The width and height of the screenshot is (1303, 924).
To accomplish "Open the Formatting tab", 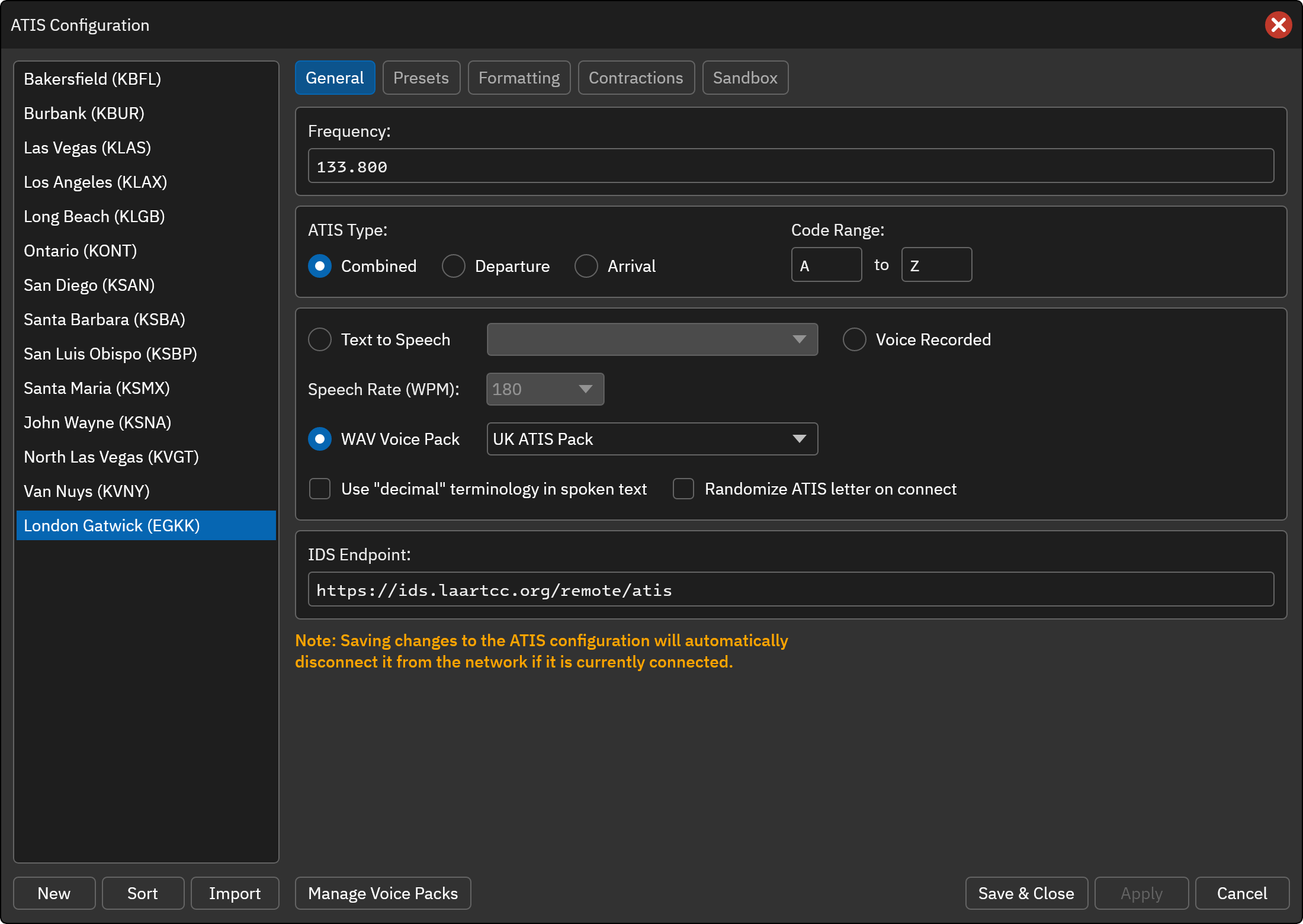I will click(x=519, y=78).
